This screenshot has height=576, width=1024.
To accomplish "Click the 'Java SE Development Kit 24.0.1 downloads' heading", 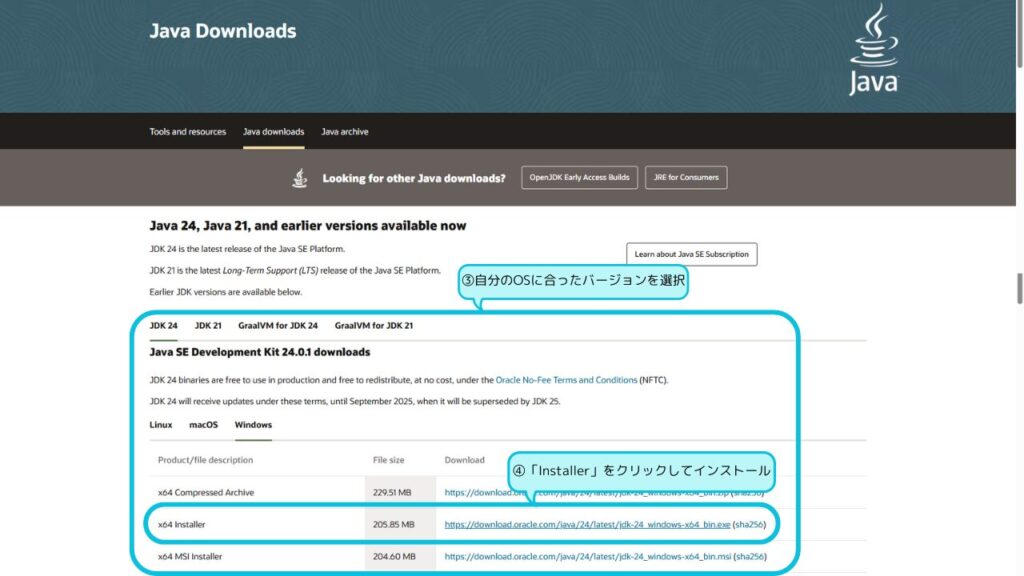I will [x=260, y=352].
